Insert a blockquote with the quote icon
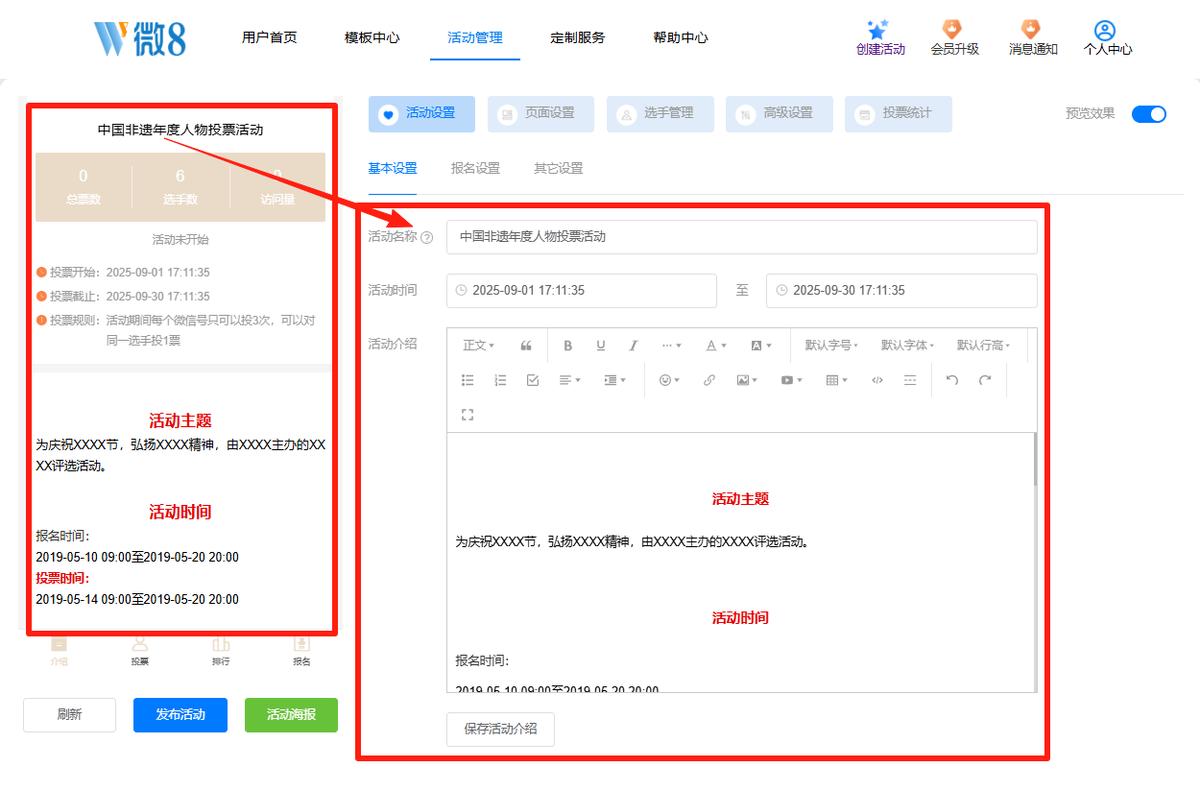The width and height of the screenshot is (1200, 790). coord(526,345)
